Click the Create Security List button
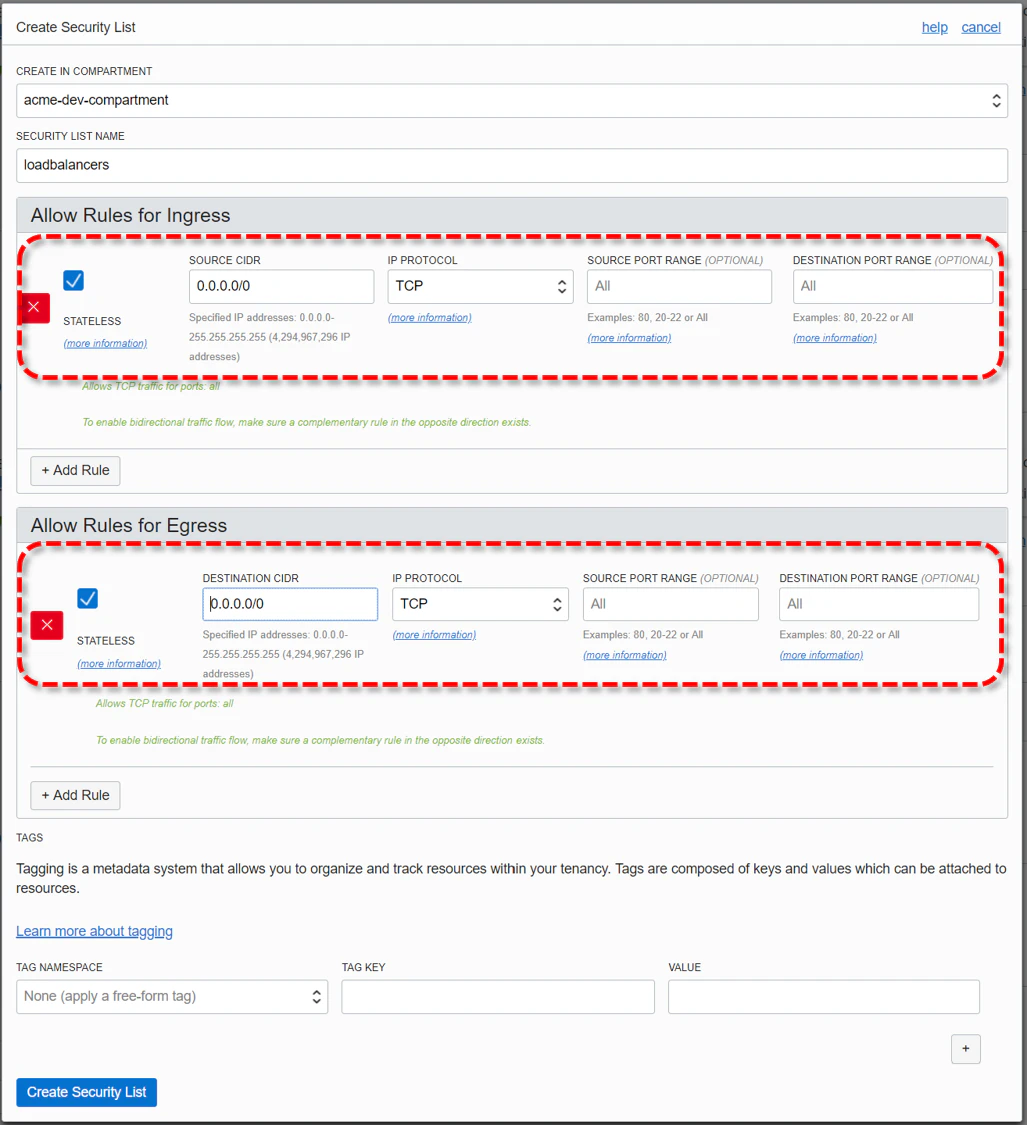 (87, 1092)
